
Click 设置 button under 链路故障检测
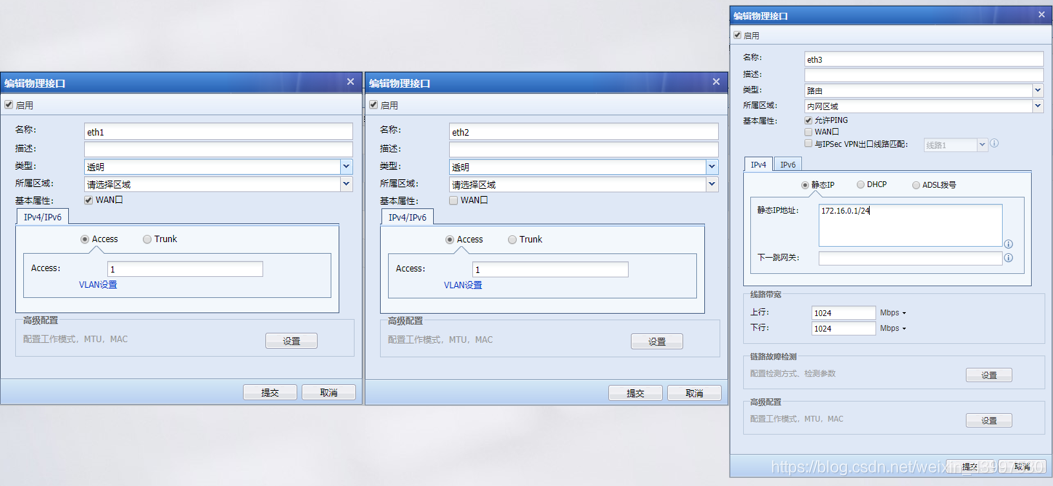coord(988,375)
